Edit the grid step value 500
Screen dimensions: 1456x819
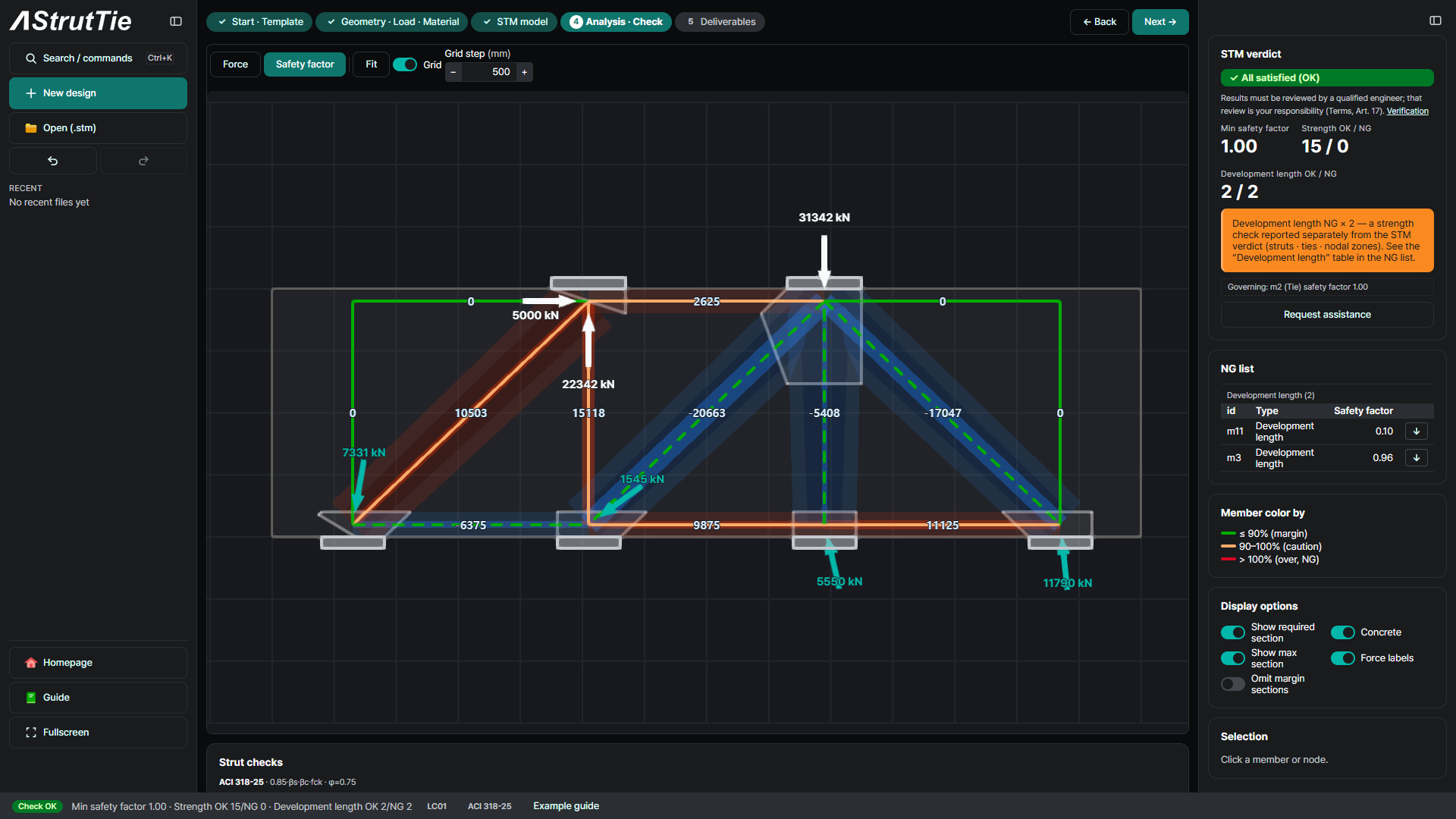click(x=488, y=72)
